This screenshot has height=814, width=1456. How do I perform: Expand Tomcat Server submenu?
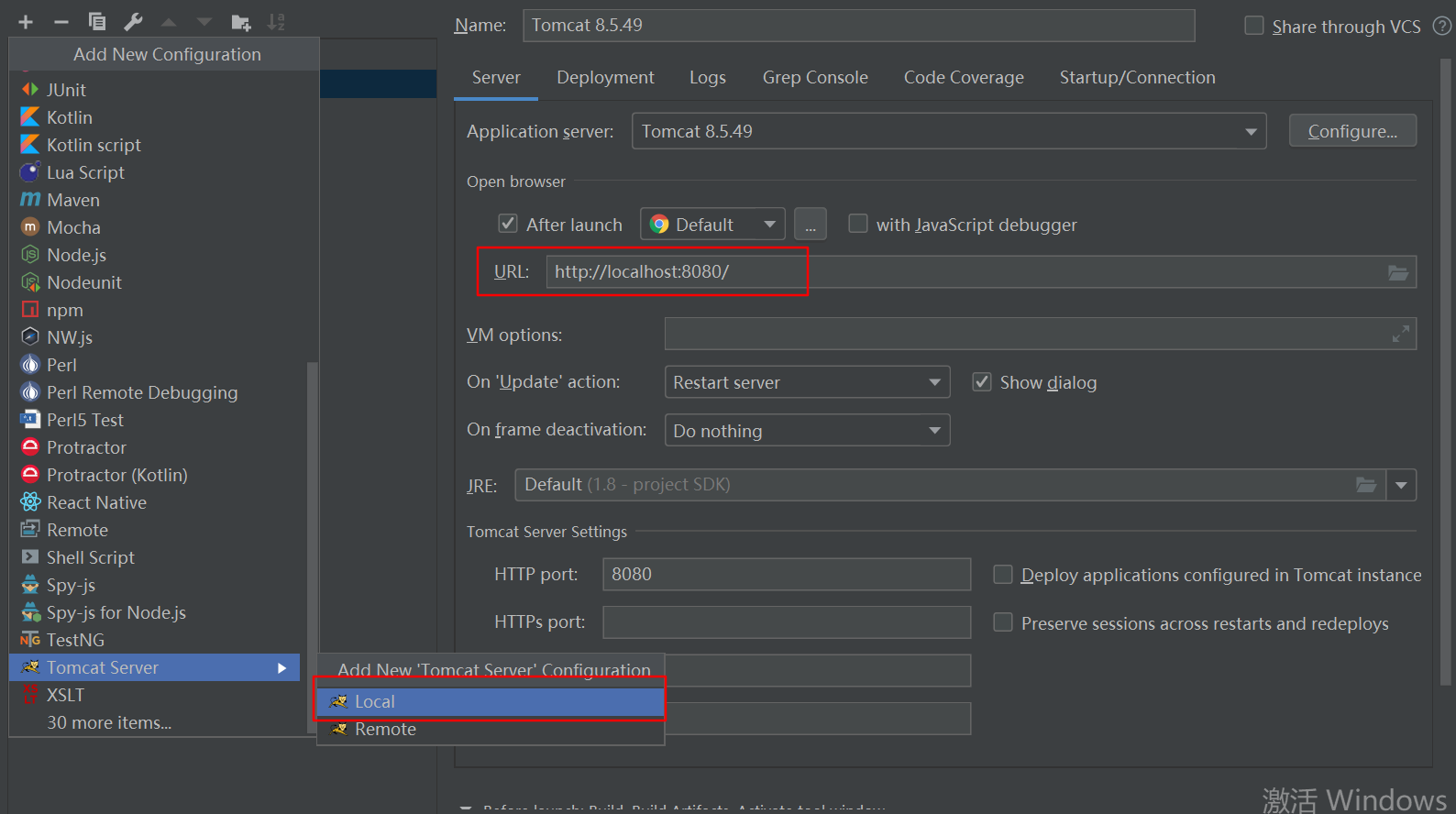(156, 667)
